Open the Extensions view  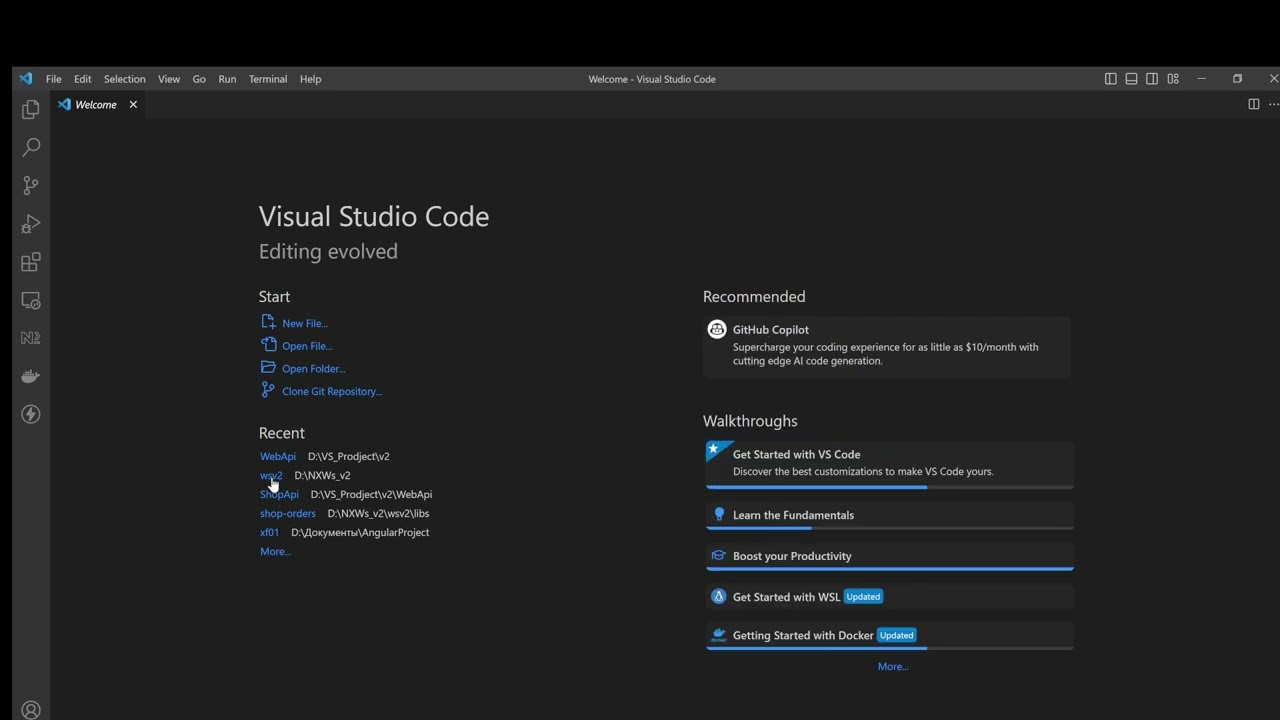click(31, 262)
